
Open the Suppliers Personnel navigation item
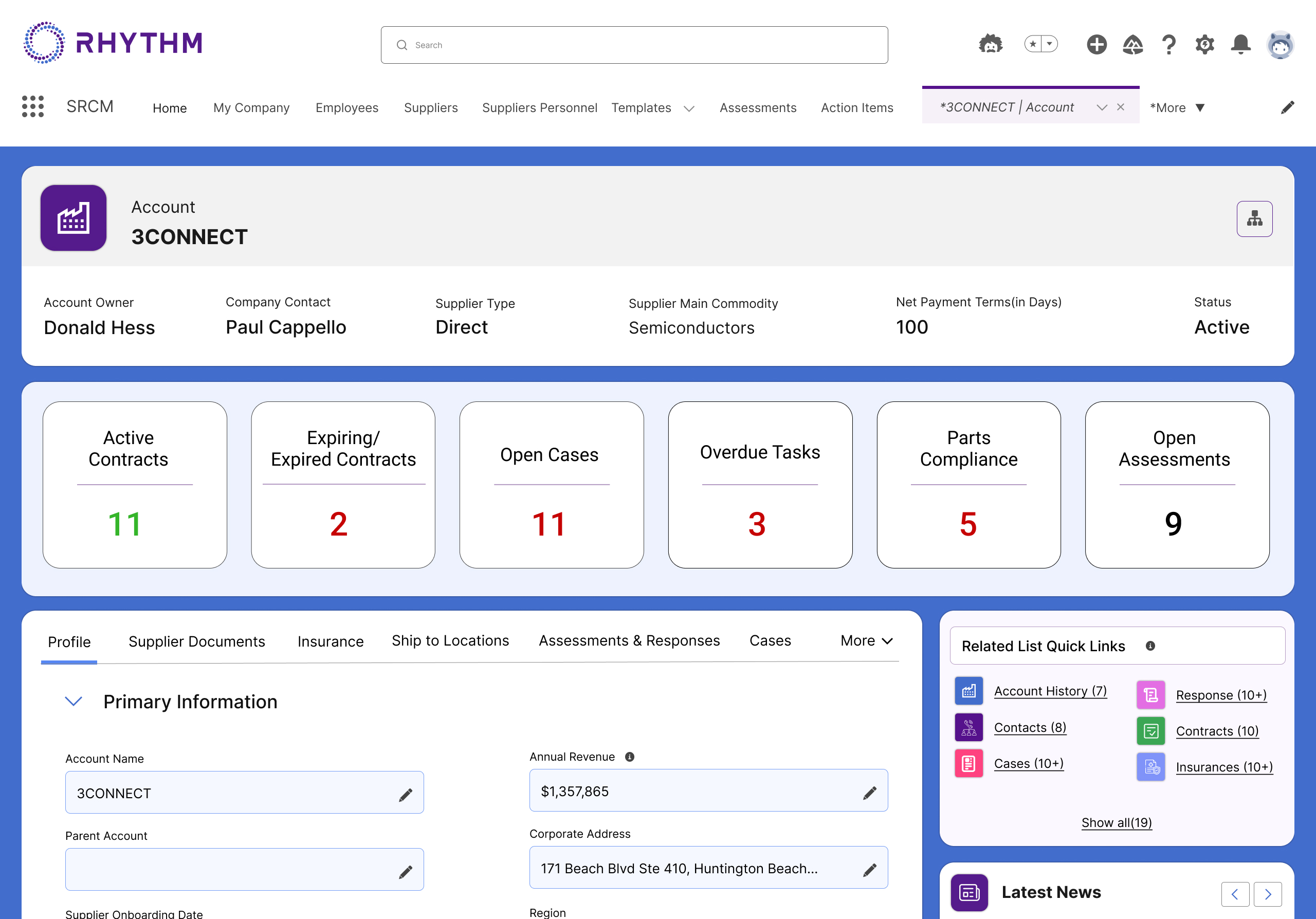[x=539, y=108]
